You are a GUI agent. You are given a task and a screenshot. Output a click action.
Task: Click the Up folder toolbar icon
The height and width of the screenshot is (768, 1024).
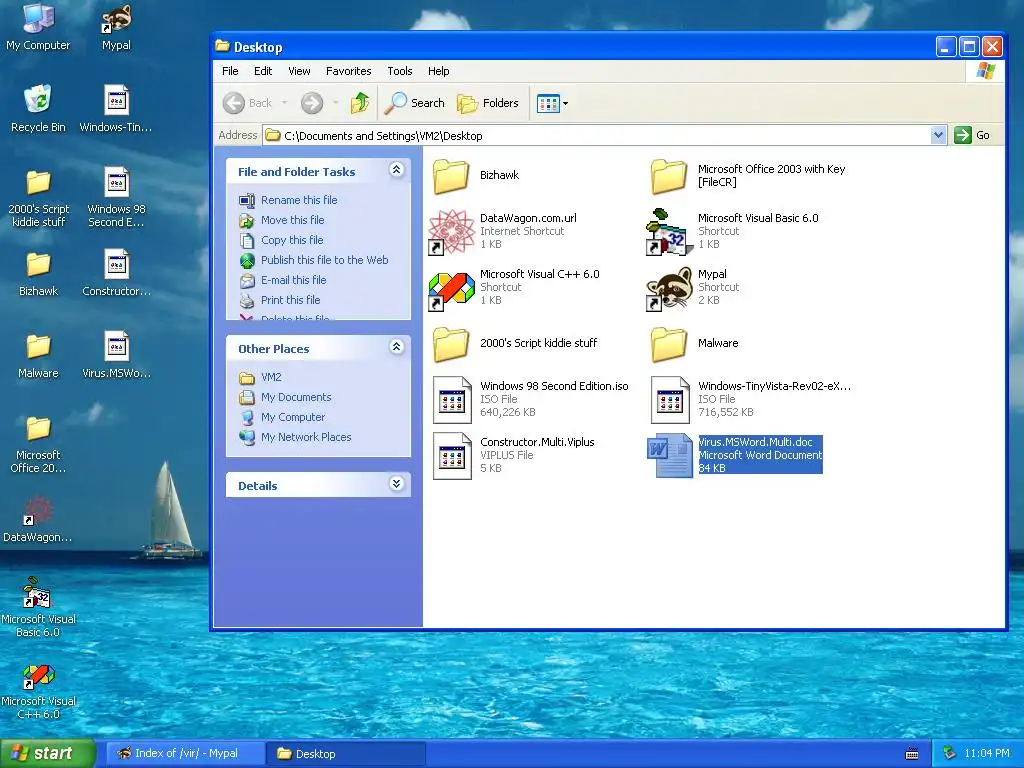360,103
